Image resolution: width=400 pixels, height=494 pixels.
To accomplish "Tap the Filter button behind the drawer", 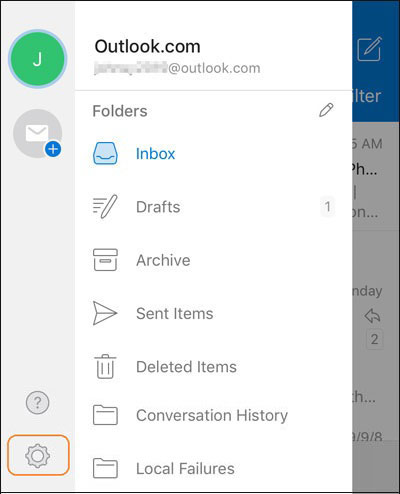I will point(367,96).
